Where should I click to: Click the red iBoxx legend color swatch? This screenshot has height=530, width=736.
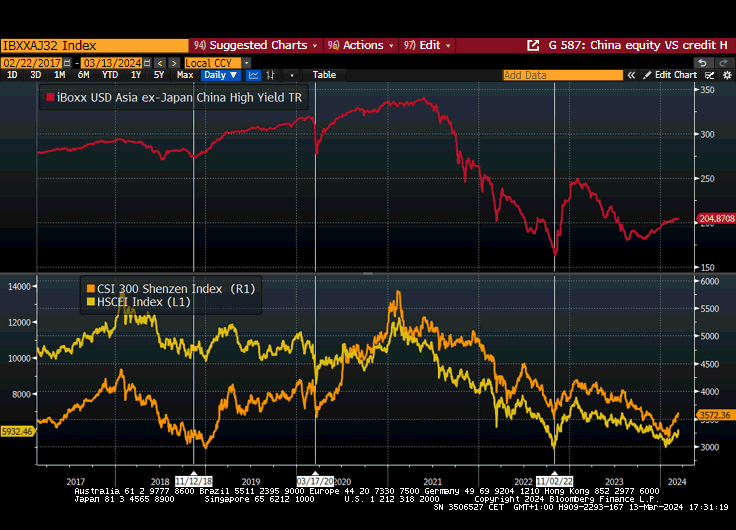(50, 98)
